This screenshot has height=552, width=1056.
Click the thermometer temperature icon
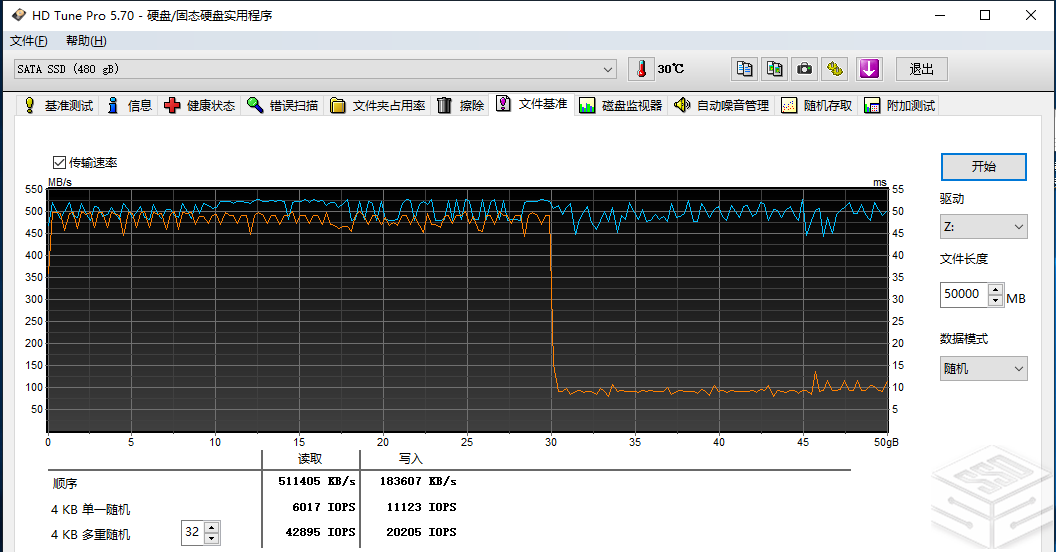point(640,69)
